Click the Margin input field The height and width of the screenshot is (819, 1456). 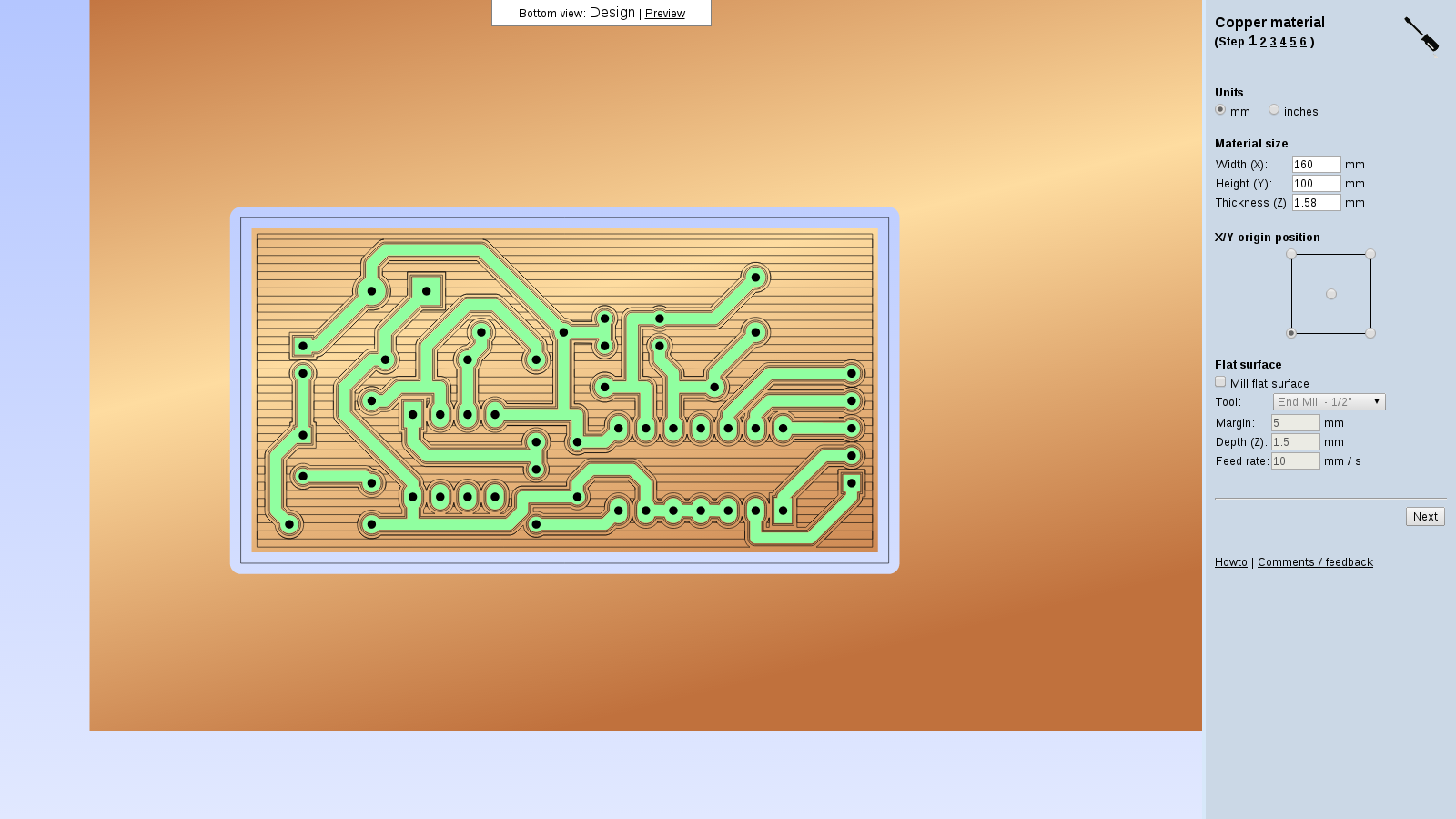point(1296,423)
